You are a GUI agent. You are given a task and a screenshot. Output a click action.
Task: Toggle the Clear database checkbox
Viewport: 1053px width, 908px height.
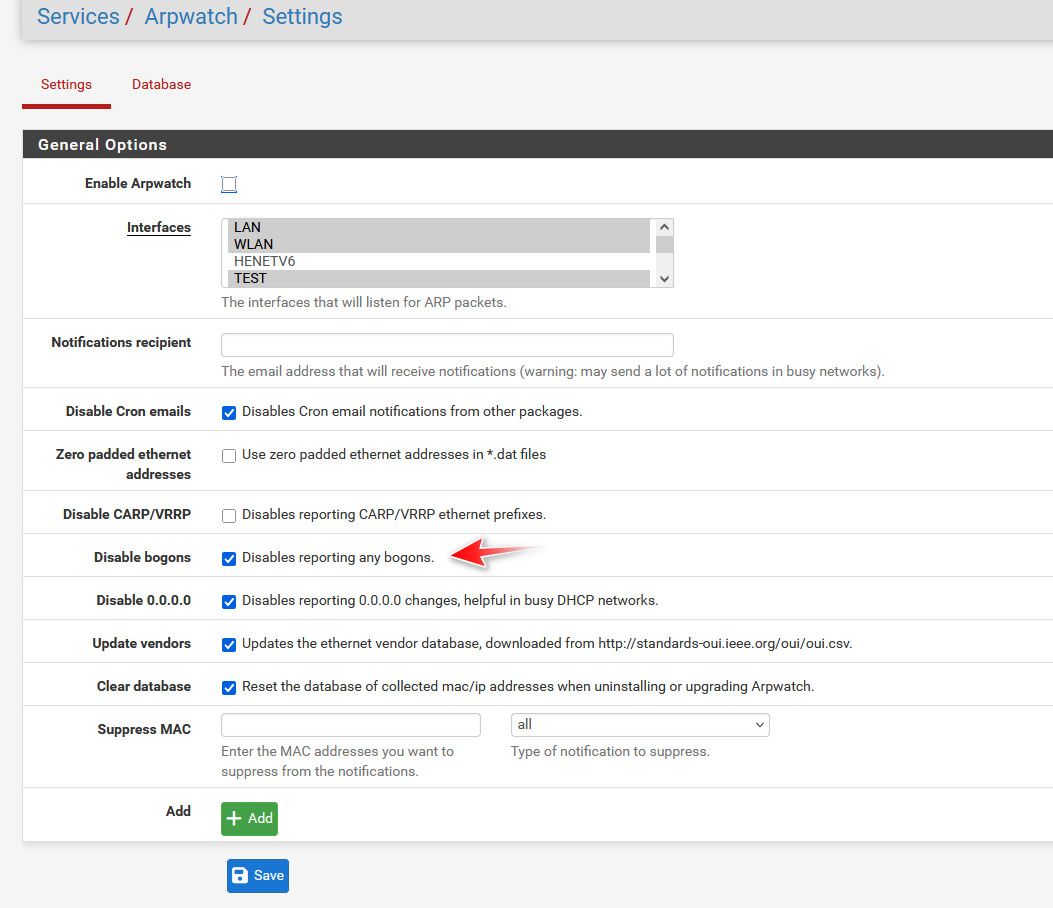[x=229, y=687]
